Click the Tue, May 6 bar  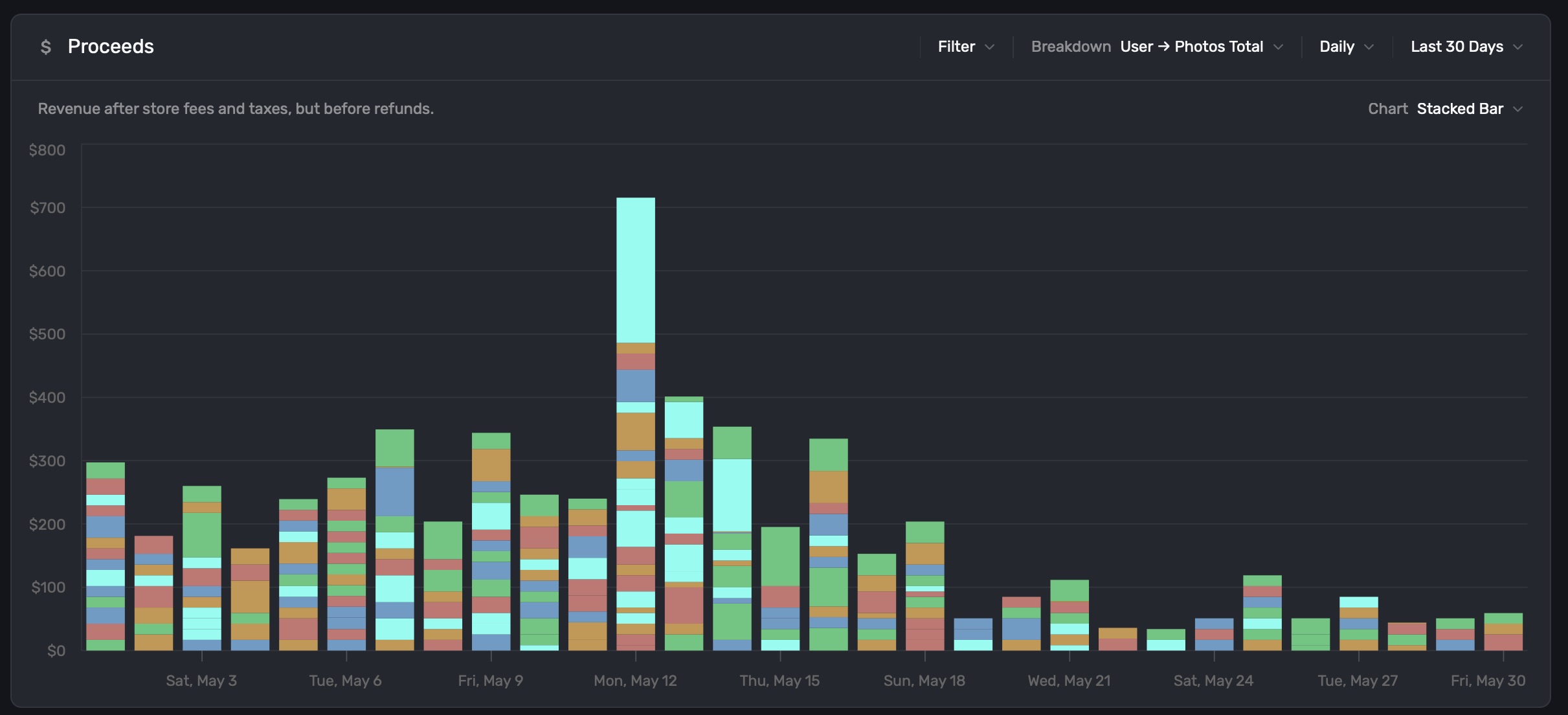346,563
